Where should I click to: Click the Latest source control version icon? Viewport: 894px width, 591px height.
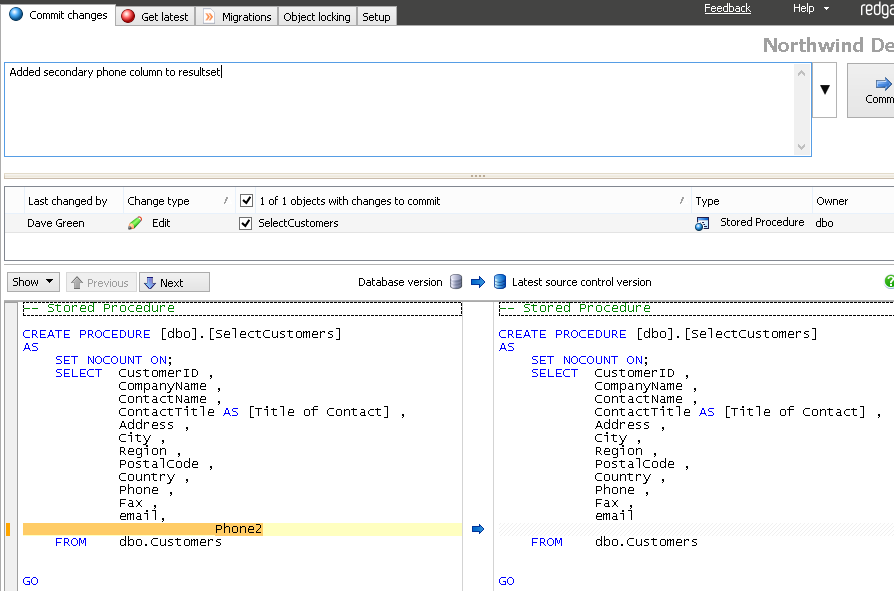(x=500, y=282)
